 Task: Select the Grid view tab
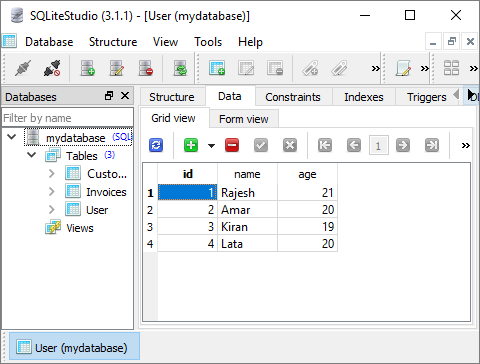pyautogui.click(x=173, y=118)
